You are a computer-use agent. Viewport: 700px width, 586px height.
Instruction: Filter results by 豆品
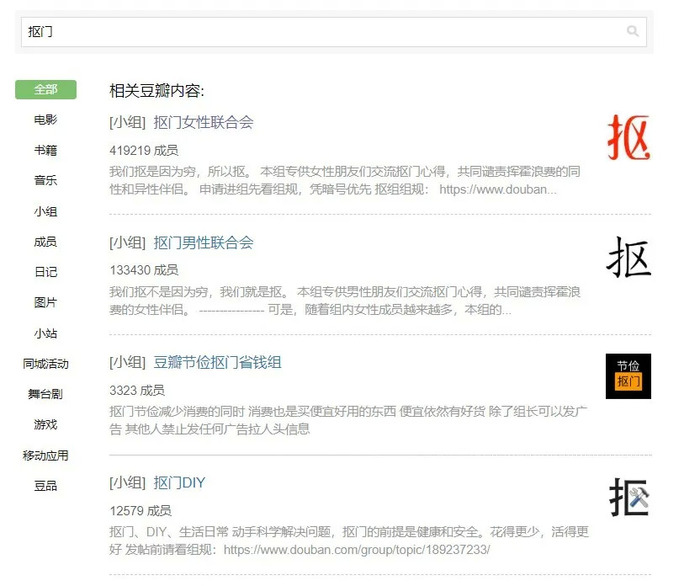pyautogui.click(x=46, y=486)
